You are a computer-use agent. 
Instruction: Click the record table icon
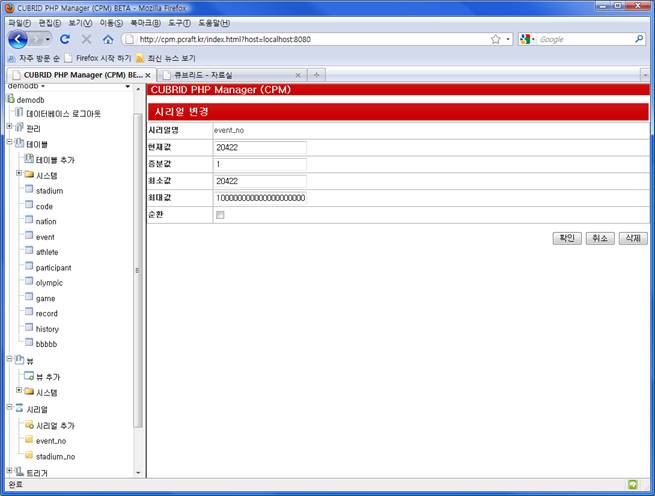[x=29, y=313]
